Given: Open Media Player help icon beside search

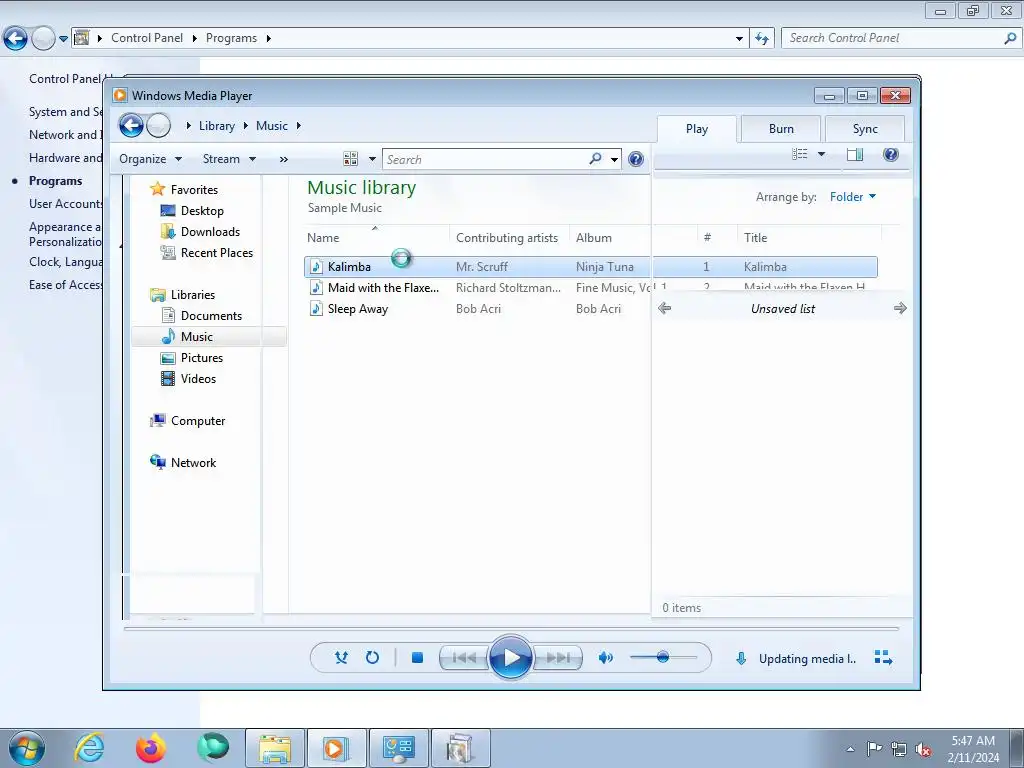Looking at the screenshot, I should pos(635,159).
